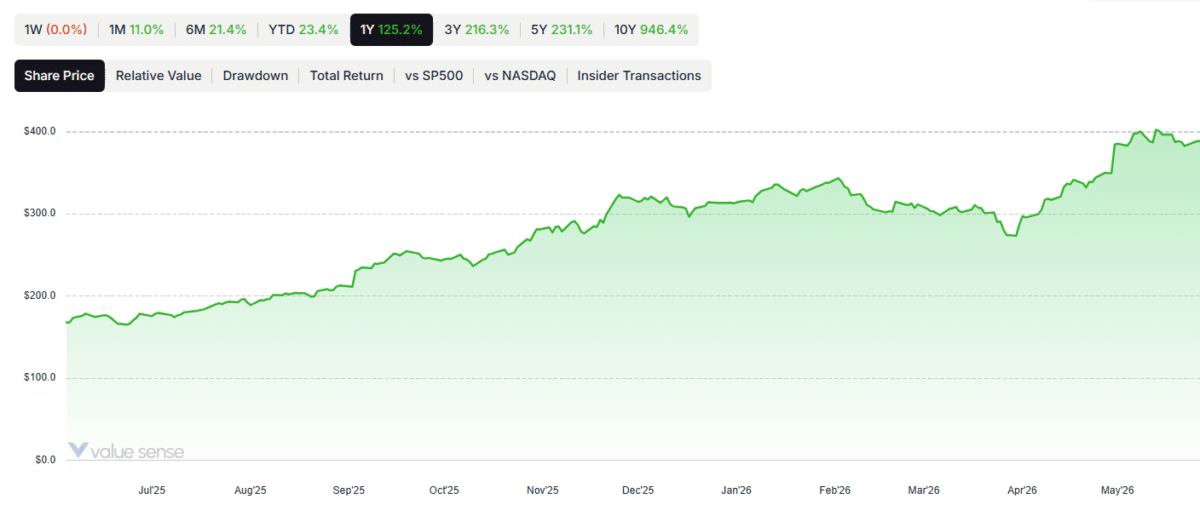Click the $400.0 axis label

point(40,132)
